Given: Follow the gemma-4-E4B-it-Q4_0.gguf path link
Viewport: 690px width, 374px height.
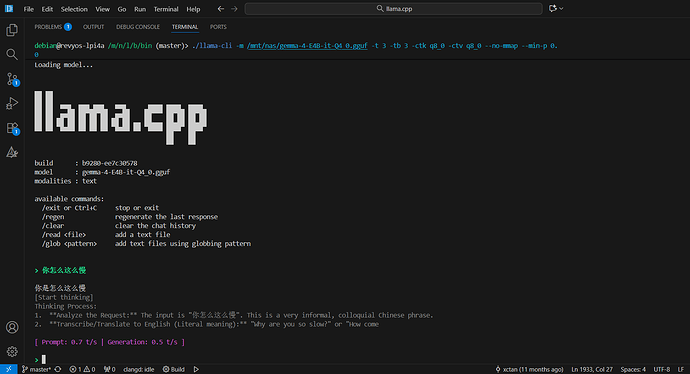Looking at the screenshot, I should 307,46.
